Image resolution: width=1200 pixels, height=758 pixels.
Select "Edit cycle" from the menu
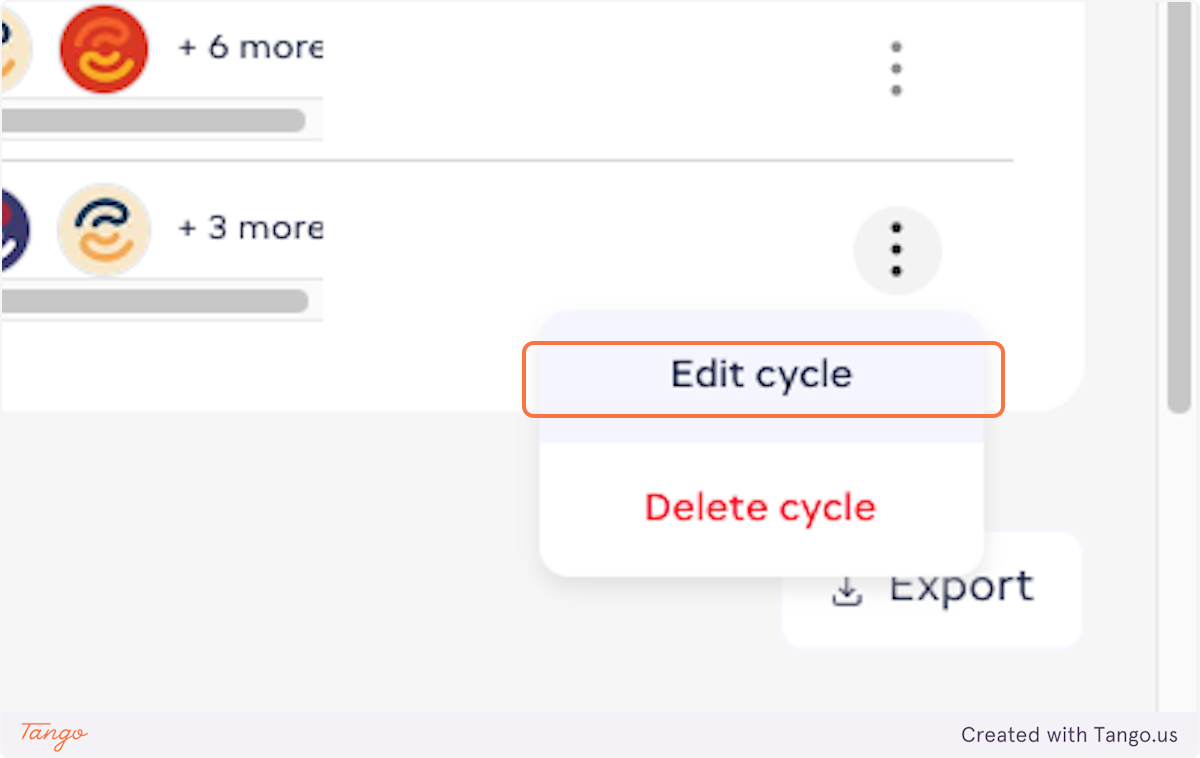coord(762,376)
